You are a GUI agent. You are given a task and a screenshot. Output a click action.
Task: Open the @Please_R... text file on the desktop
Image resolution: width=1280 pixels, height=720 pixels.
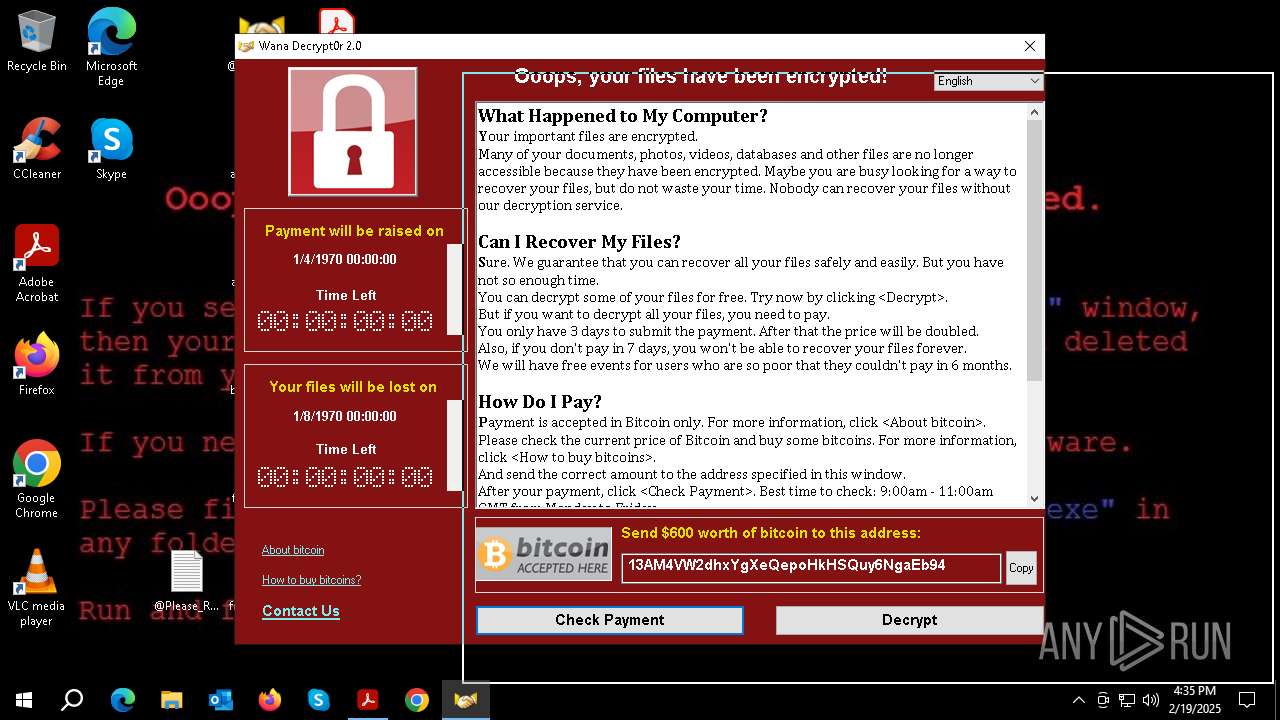coord(186,581)
